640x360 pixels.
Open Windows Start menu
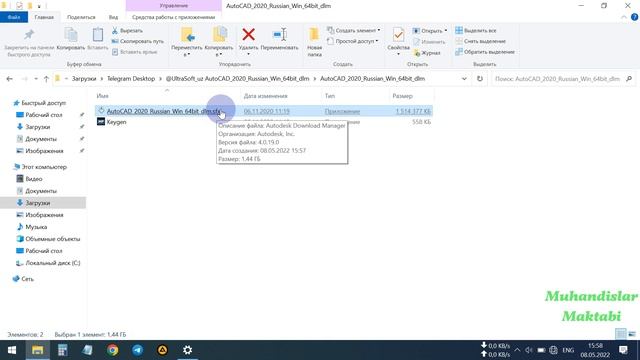[12, 350]
